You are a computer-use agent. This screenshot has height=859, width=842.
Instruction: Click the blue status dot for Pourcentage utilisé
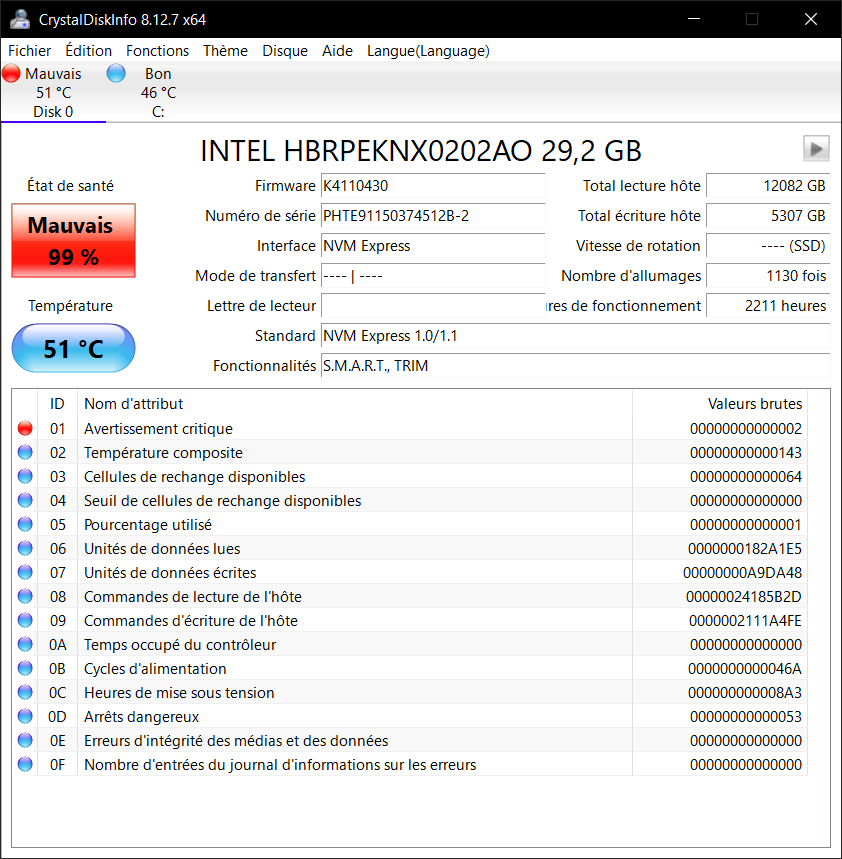coord(25,525)
